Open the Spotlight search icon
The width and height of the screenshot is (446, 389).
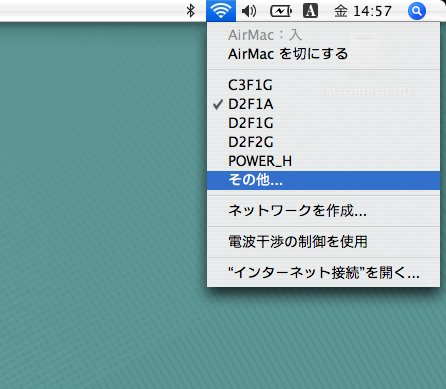point(417,11)
